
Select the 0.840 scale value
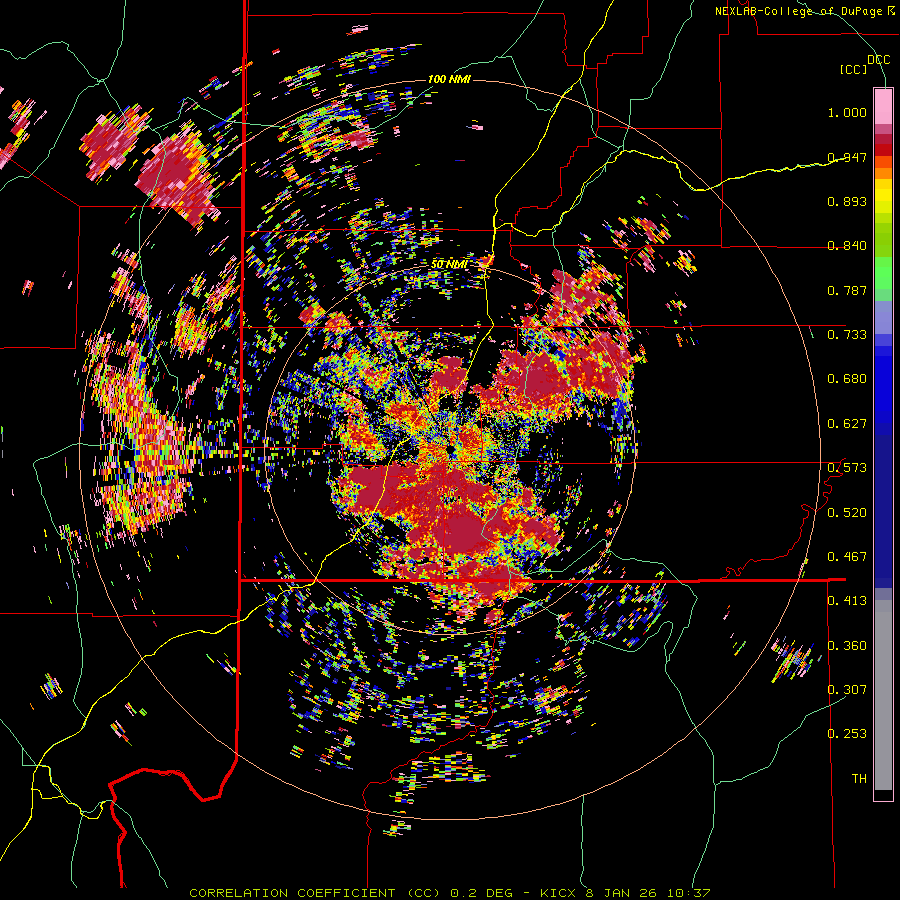(847, 246)
